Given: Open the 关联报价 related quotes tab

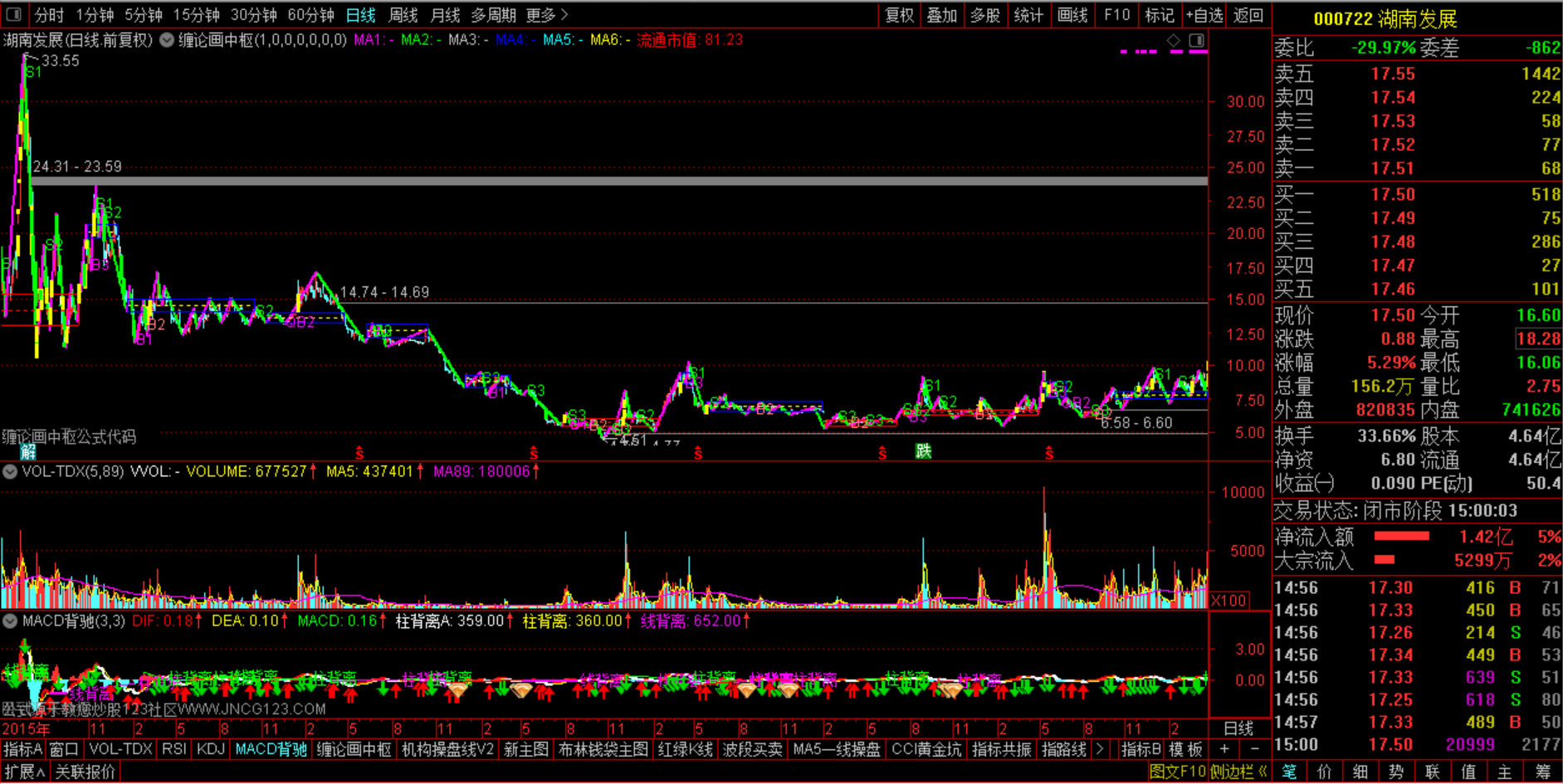Looking at the screenshot, I should pos(85,772).
